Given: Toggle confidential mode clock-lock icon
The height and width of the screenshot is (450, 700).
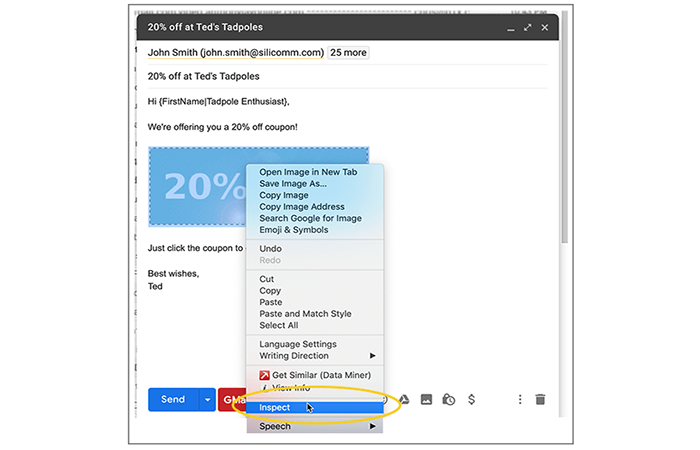Looking at the screenshot, I should pyautogui.click(x=449, y=399).
